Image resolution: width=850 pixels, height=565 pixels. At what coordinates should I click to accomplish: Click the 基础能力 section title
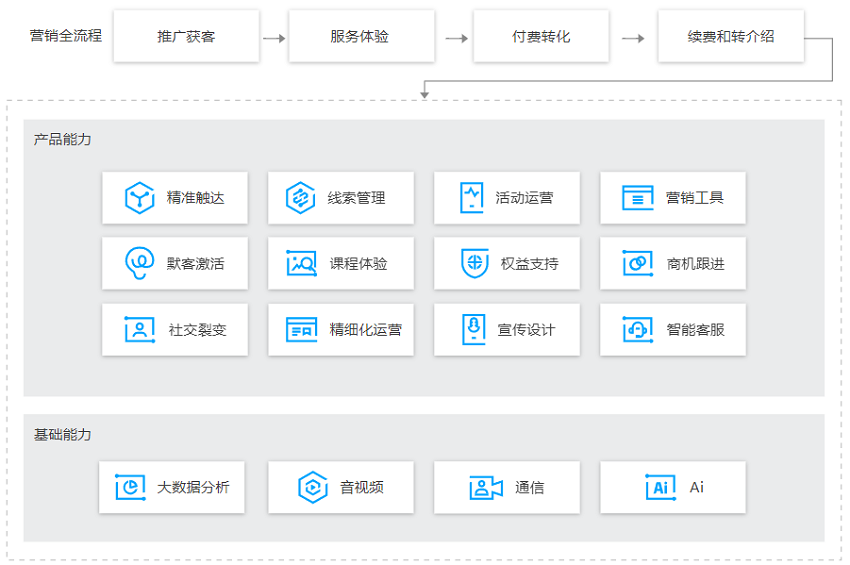click(x=62, y=435)
